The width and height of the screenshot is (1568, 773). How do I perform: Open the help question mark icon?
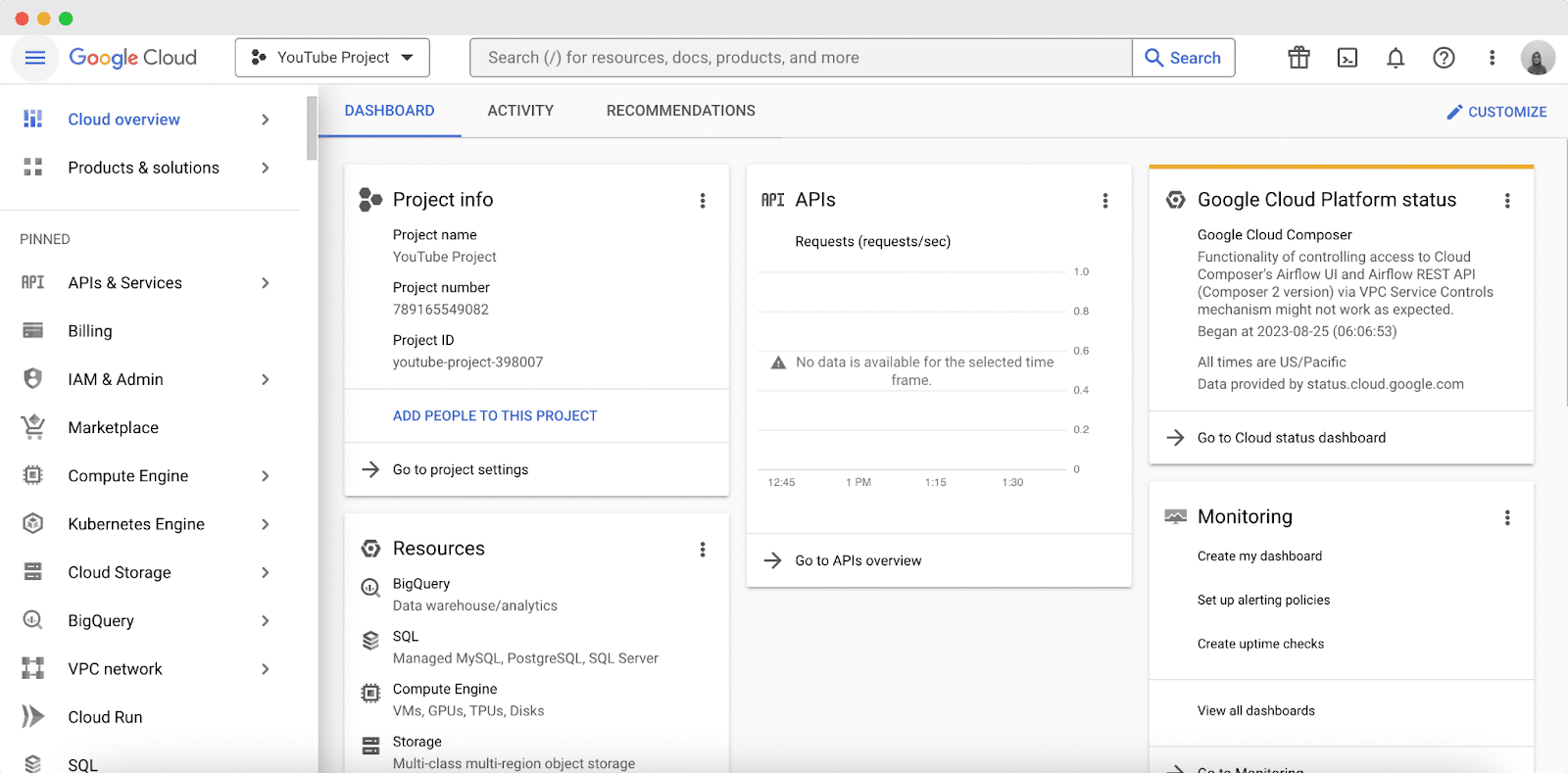click(x=1444, y=58)
